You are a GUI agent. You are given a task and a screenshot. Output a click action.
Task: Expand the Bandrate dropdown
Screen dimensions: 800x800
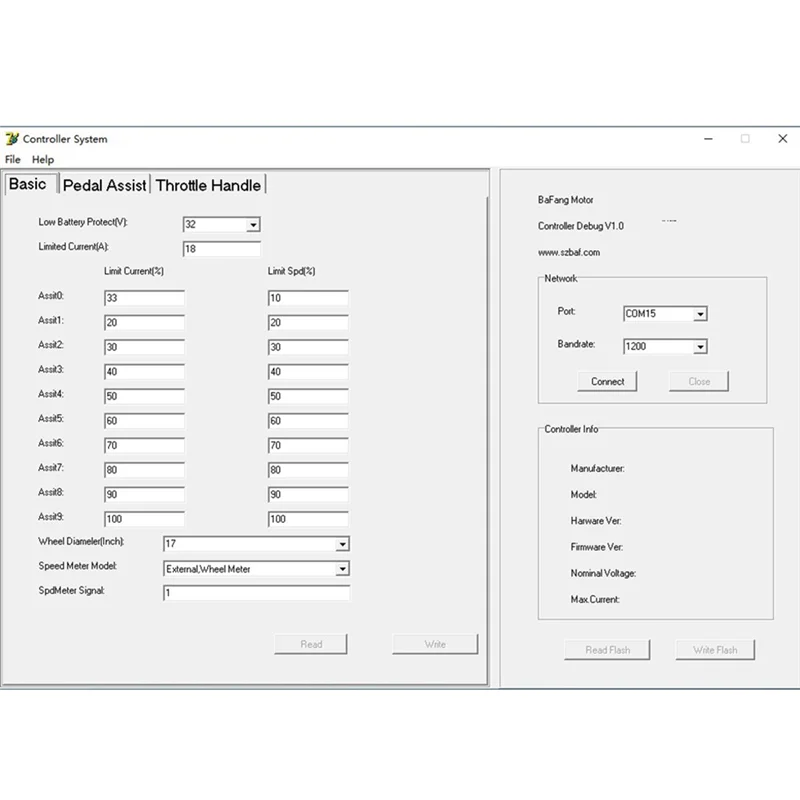pos(700,347)
